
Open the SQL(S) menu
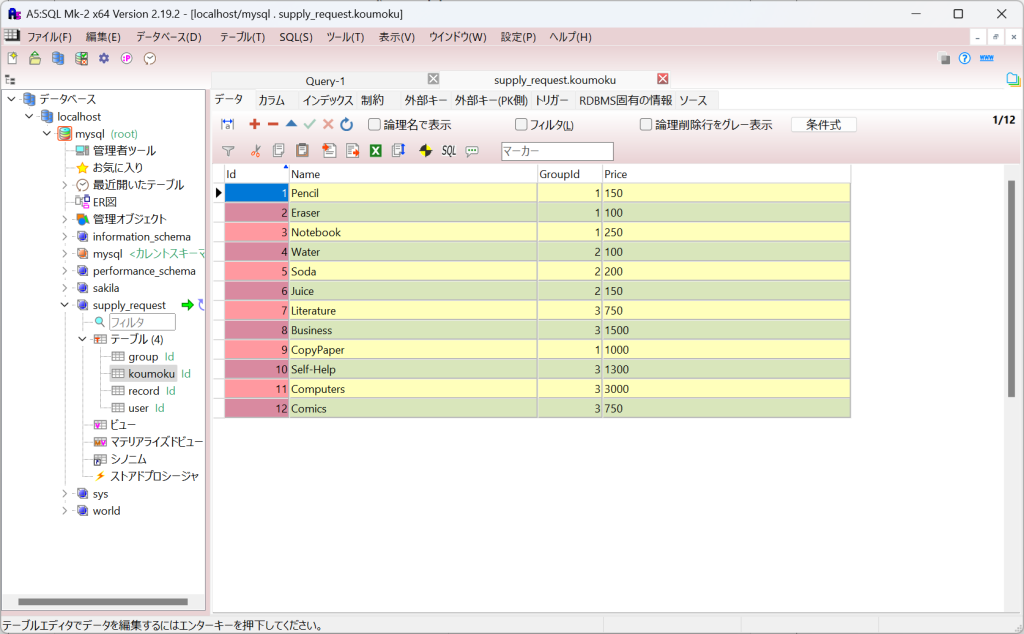pyautogui.click(x=295, y=37)
